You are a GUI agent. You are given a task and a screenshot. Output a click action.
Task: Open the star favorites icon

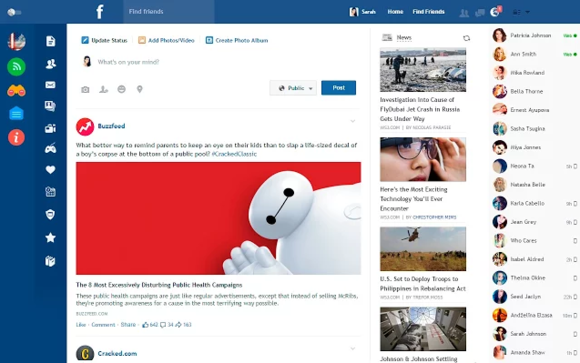point(50,238)
